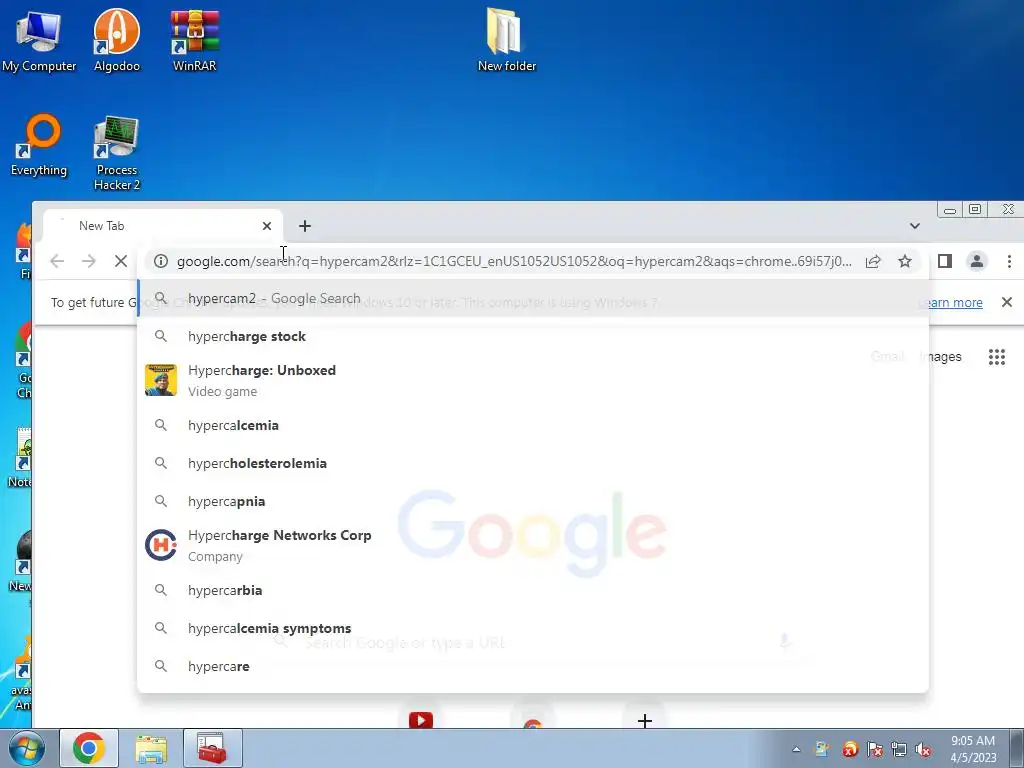
Task: Click Chrome in the taskbar
Action: (x=89, y=748)
